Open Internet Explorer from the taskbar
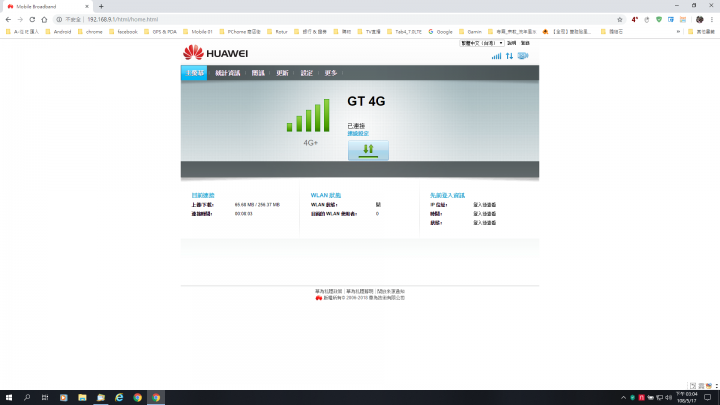The width and height of the screenshot is (720, 405). (119, 397)
